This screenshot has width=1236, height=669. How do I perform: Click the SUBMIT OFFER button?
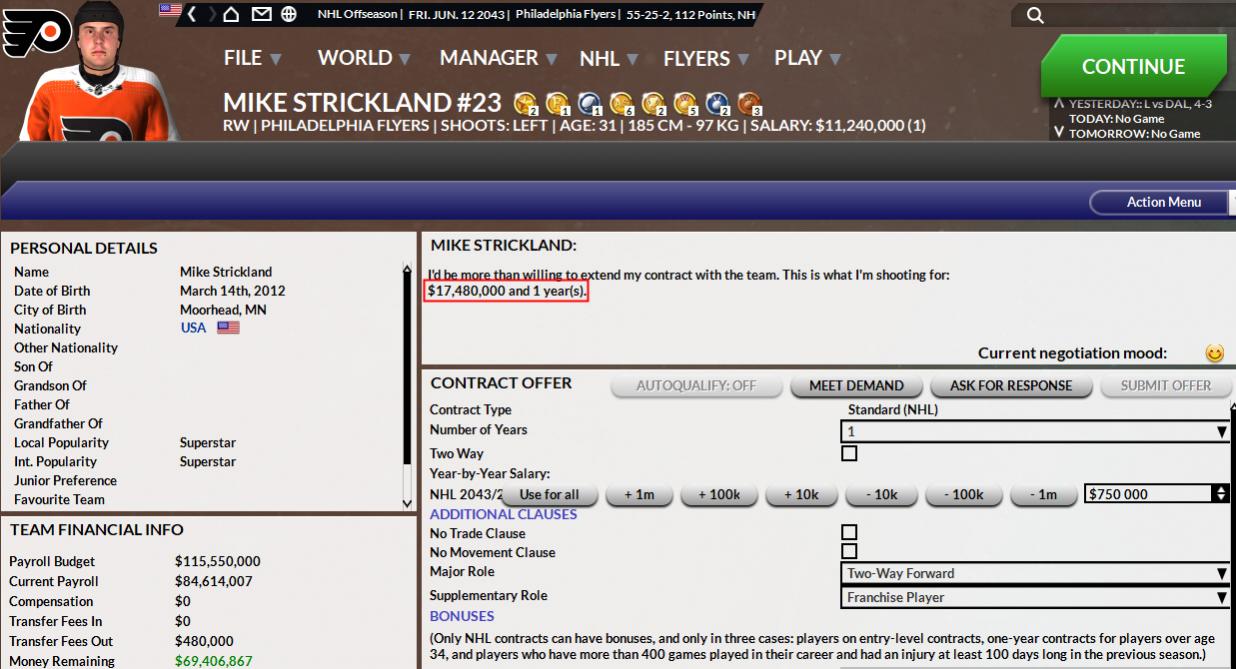1165,385
